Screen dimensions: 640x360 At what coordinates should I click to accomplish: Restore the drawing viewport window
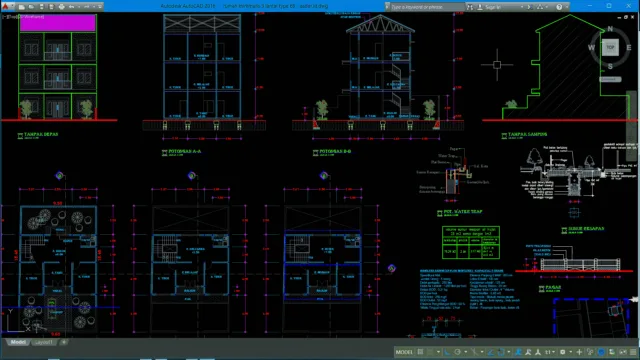pyautogui.click(x=626, y=17)
